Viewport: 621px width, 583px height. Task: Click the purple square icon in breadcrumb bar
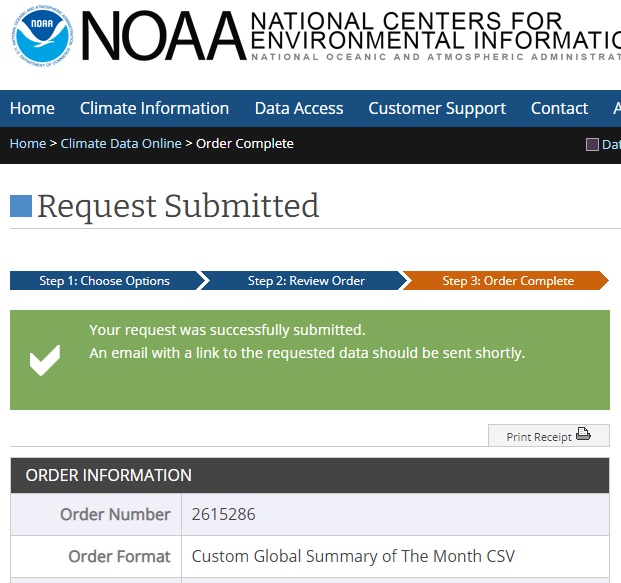coord(592,144)
